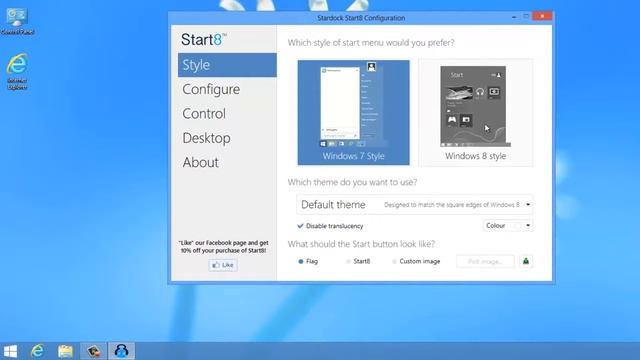640x360 pixels.
Task: Select the Flag start button option
Action: 308,261
